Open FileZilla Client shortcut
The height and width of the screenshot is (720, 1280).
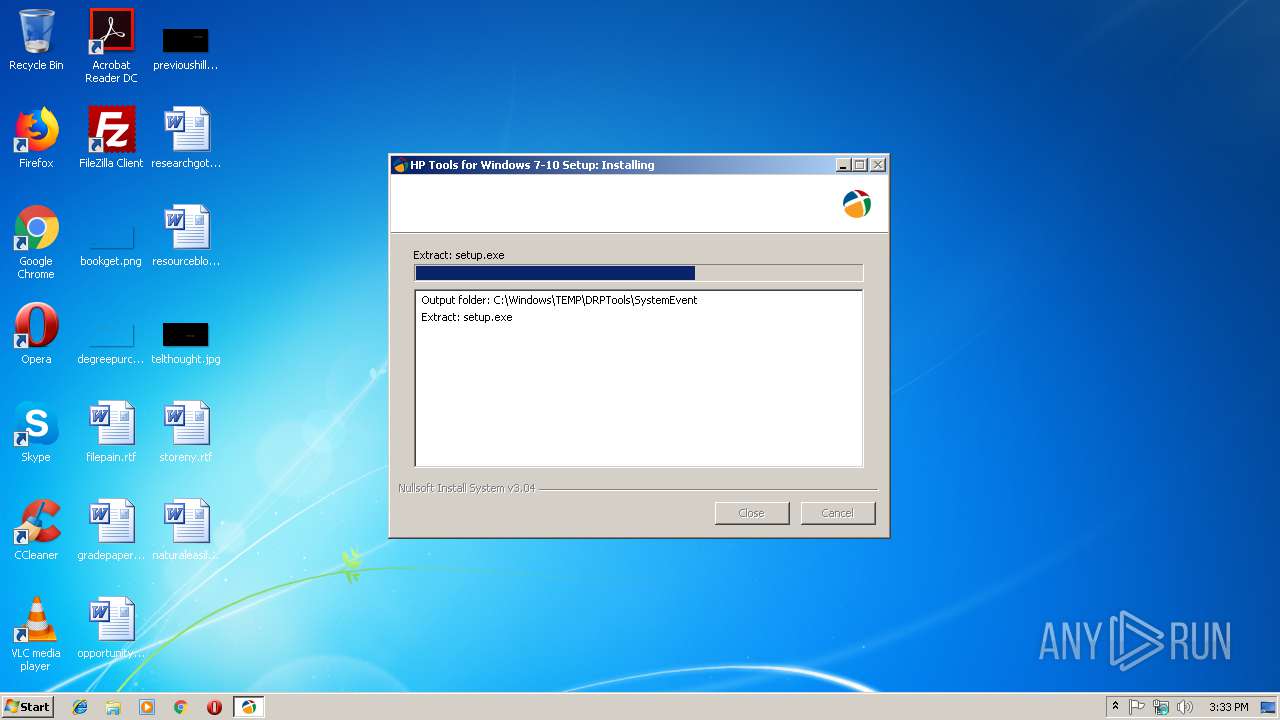coord(111,138)
